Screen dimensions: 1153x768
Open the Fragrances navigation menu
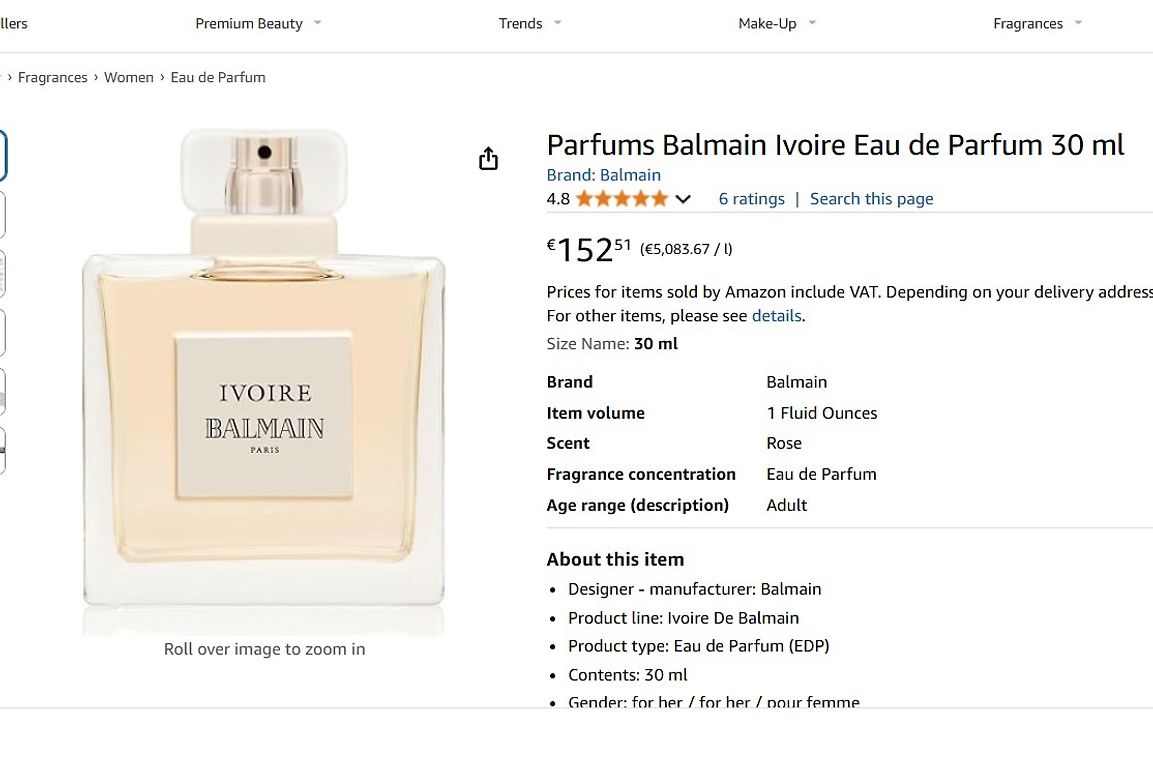(1037, 24)
